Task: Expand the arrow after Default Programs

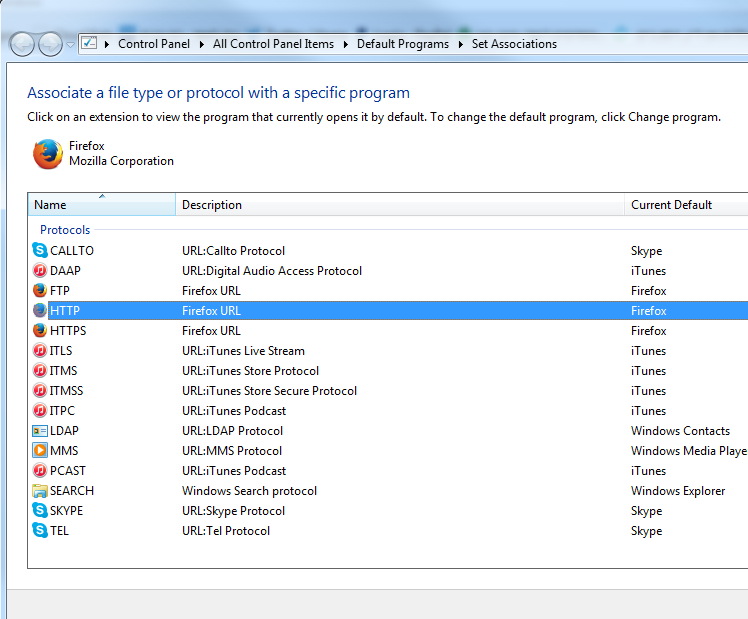Action: coord(461,44)
